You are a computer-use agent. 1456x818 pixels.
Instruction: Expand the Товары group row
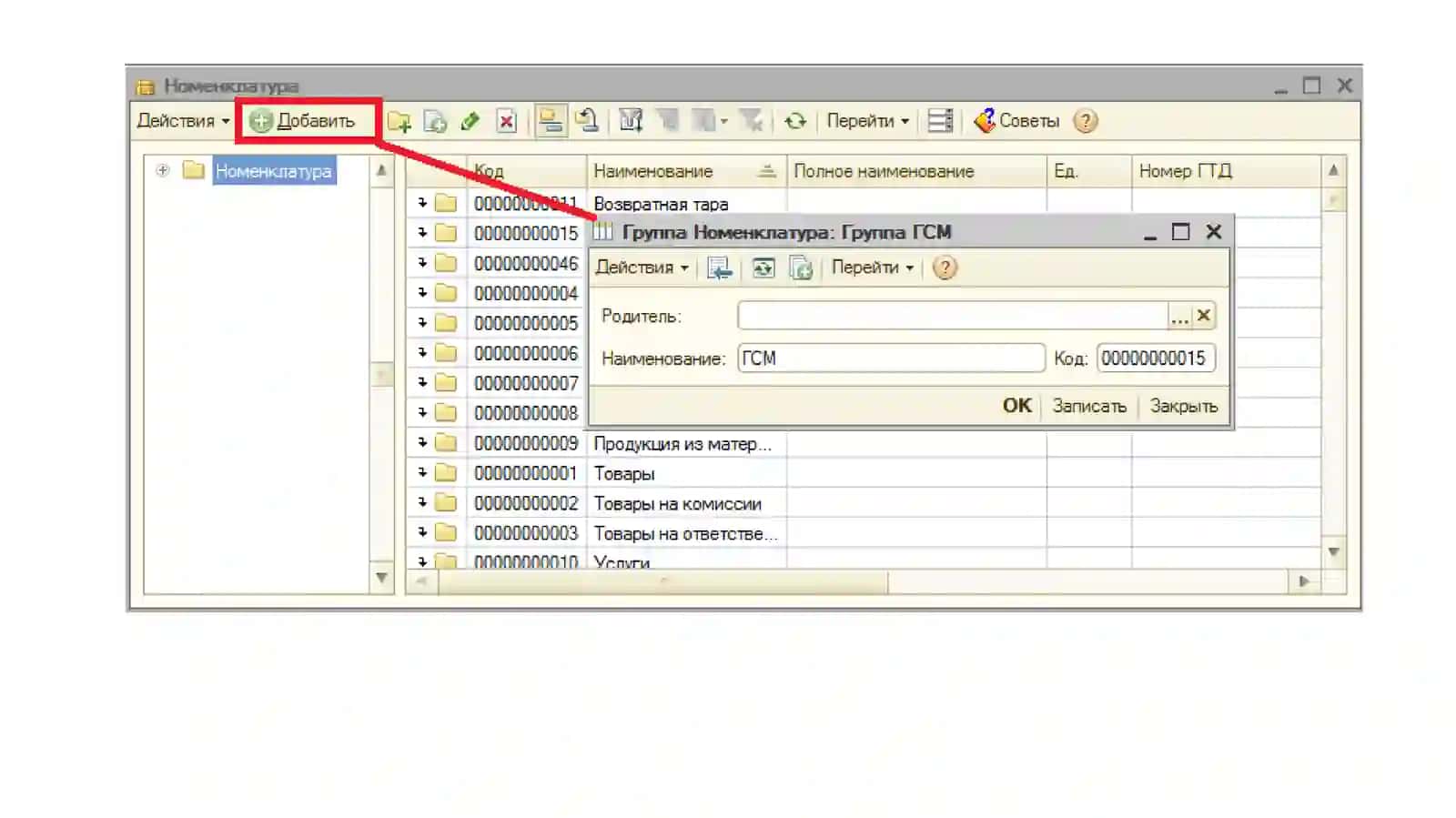click(422, 473)
